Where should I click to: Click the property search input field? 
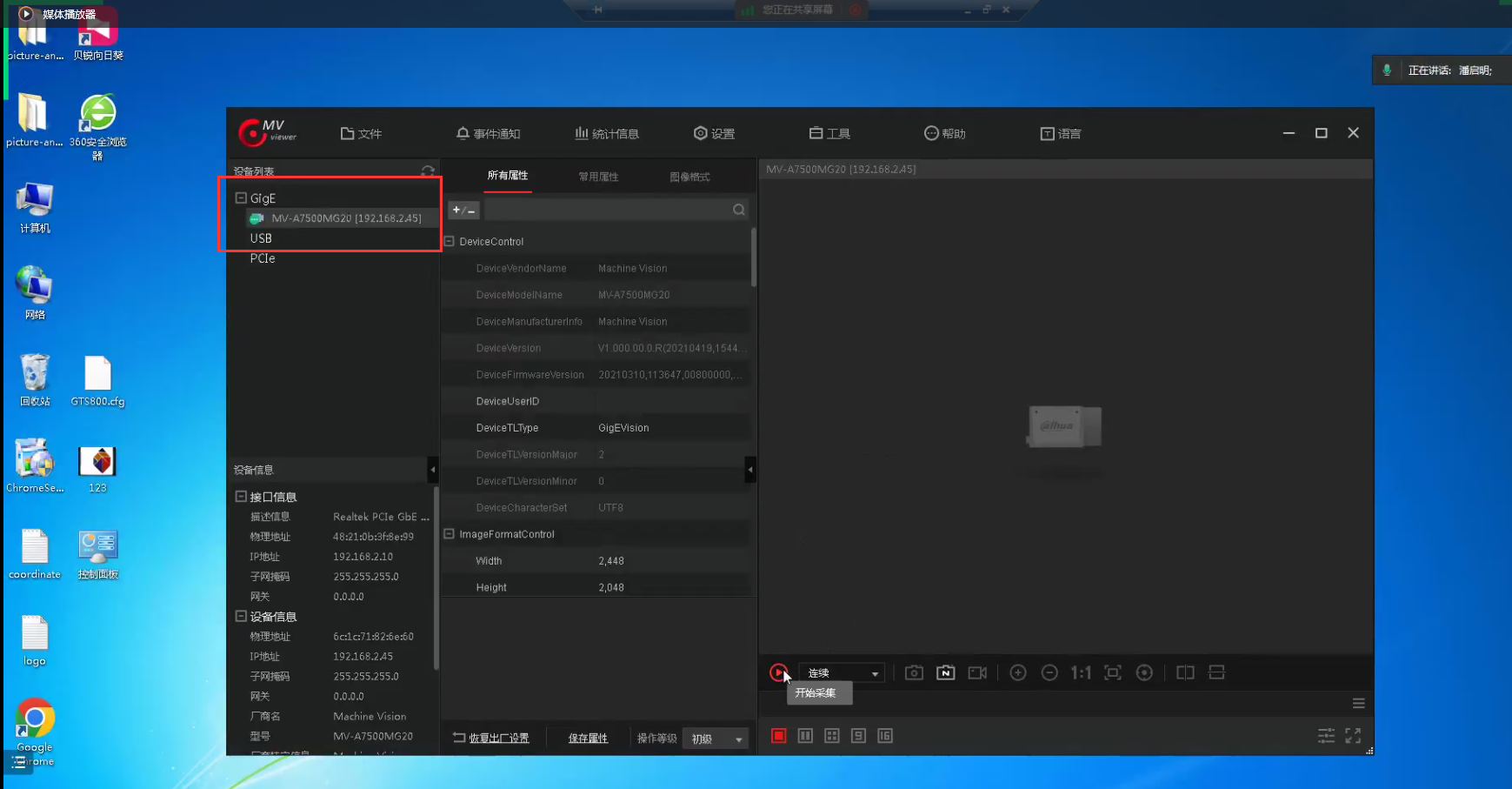609,210
